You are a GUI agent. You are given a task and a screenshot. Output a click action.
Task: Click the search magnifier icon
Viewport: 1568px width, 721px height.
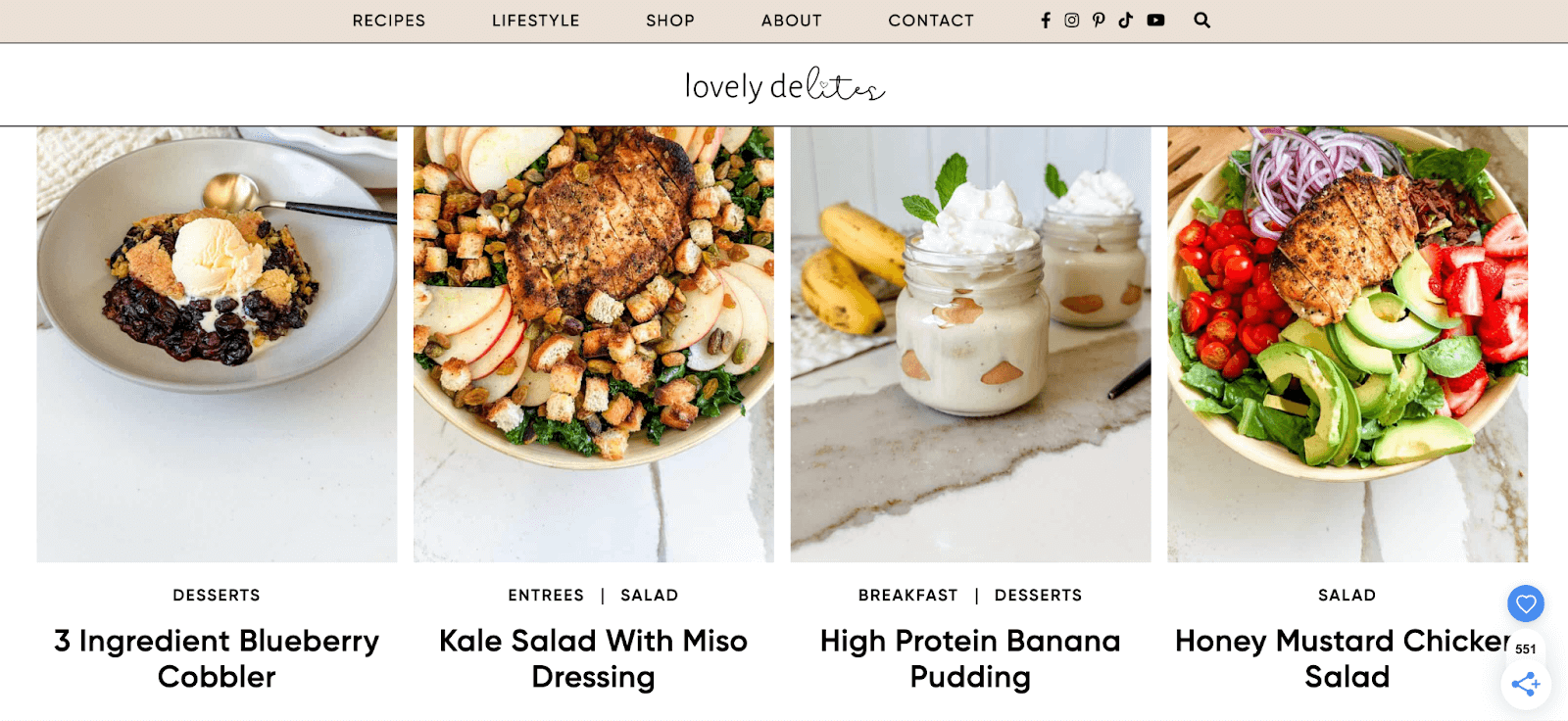pyautogui.click(x=1201, y=20)
